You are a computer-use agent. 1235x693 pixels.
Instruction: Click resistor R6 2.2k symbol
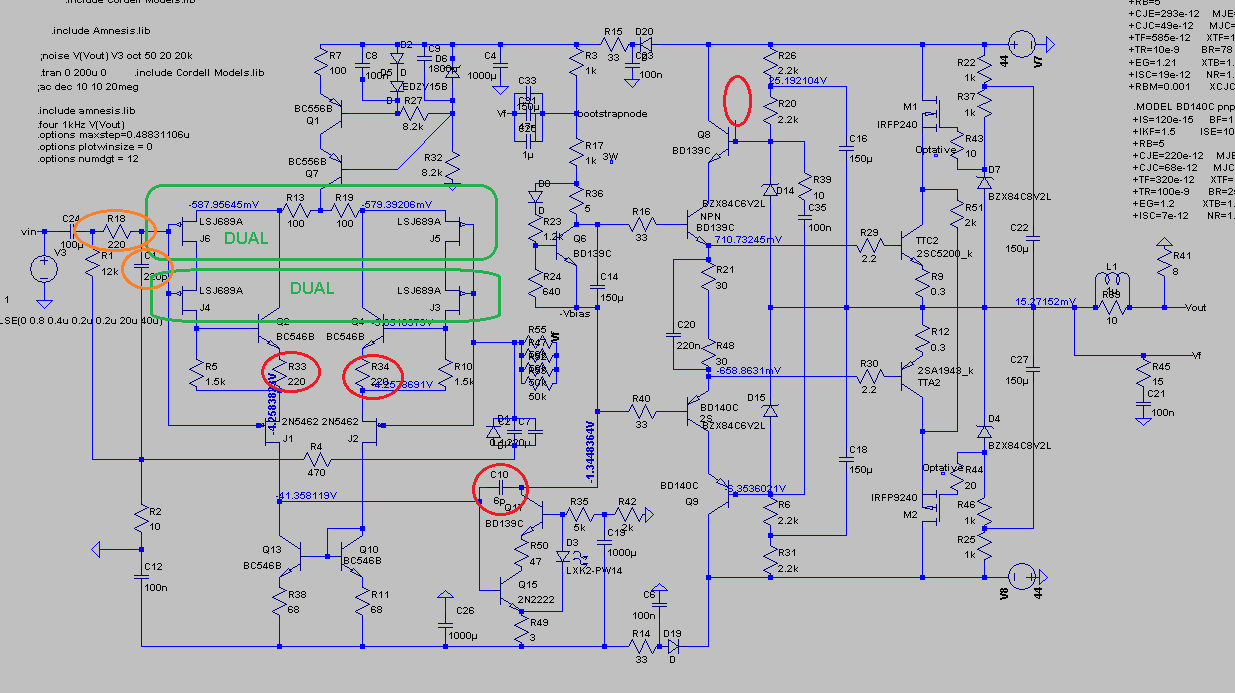(x=770, y=513)
